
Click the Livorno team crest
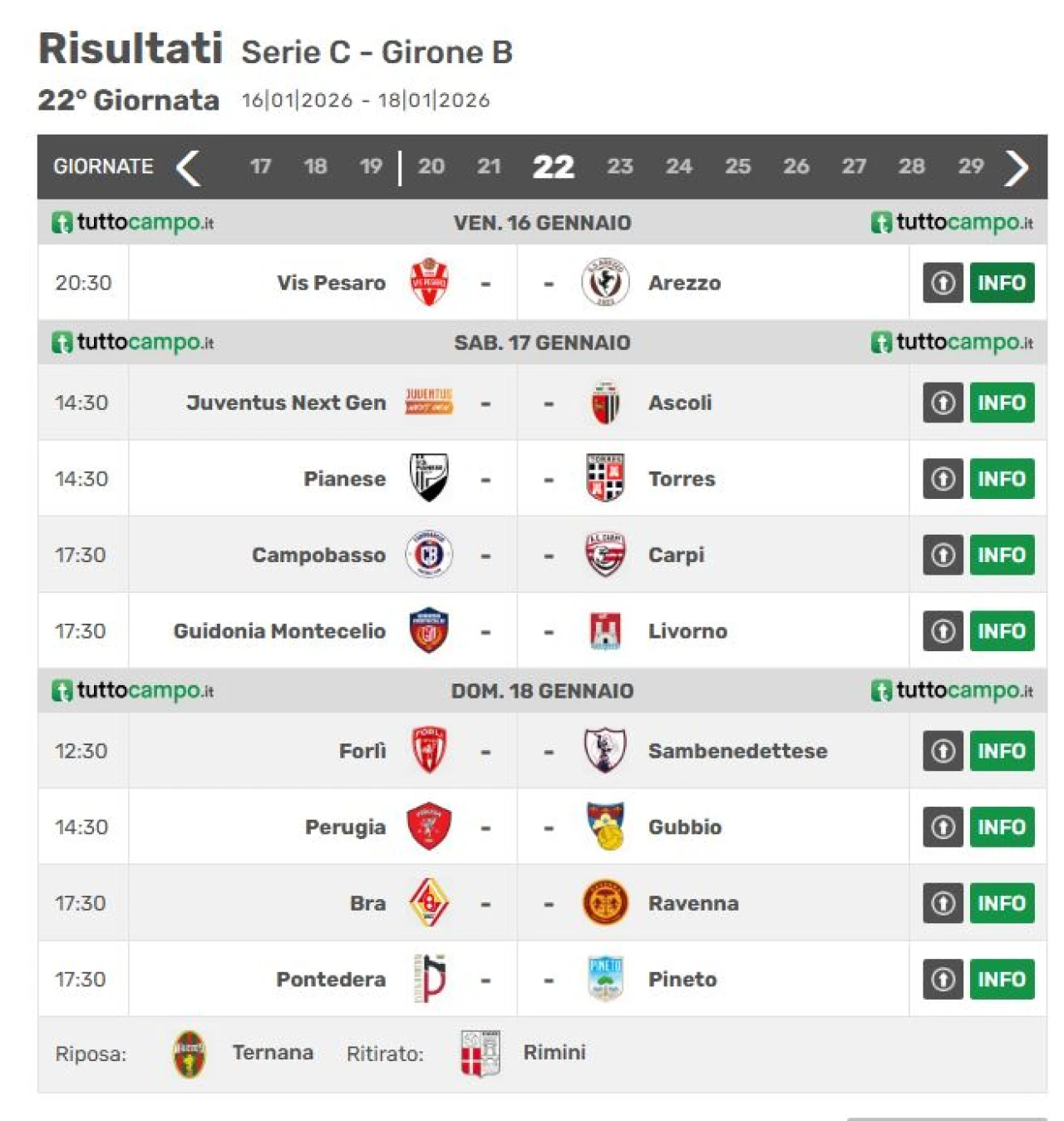pyautogui.click(x=605, y=631)
